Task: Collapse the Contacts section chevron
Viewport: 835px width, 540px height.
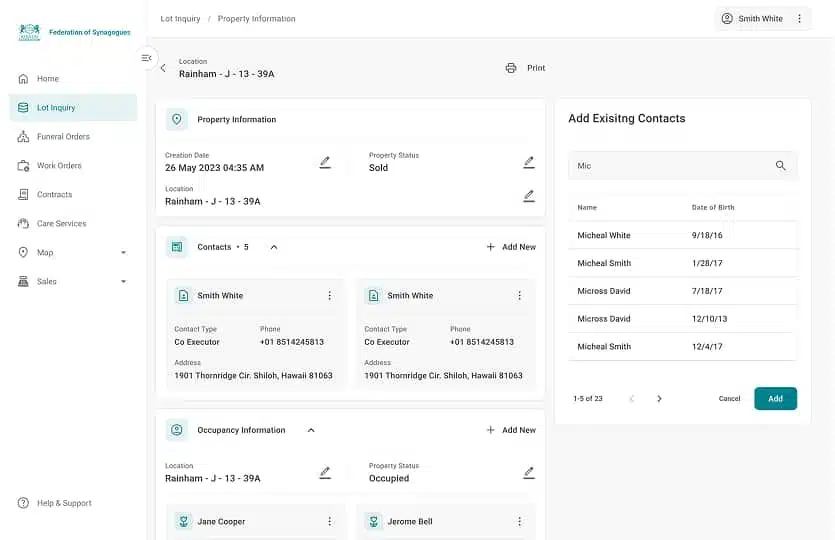Action: (x=274, y=247)
